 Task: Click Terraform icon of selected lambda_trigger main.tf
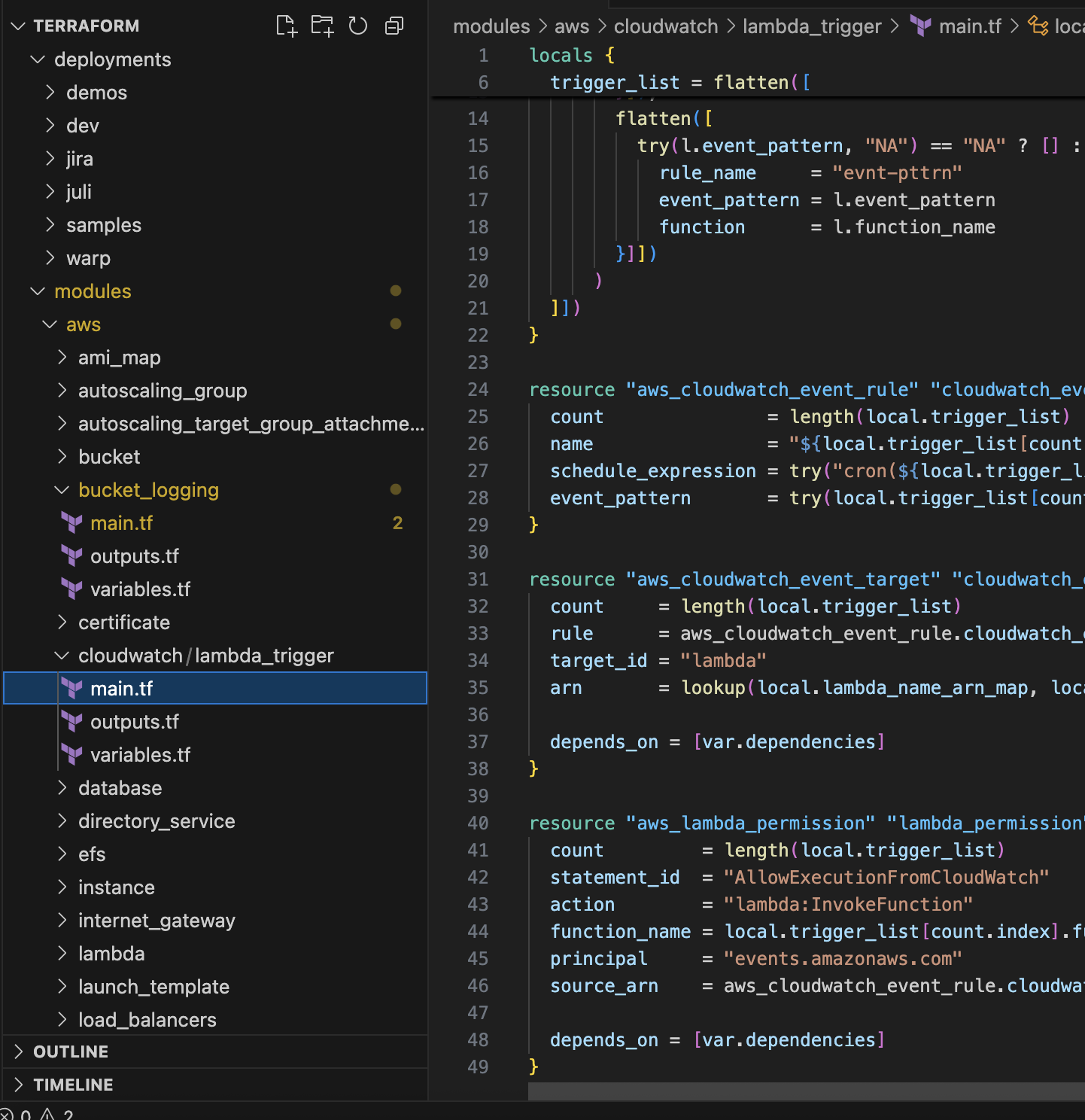(71, 689)
